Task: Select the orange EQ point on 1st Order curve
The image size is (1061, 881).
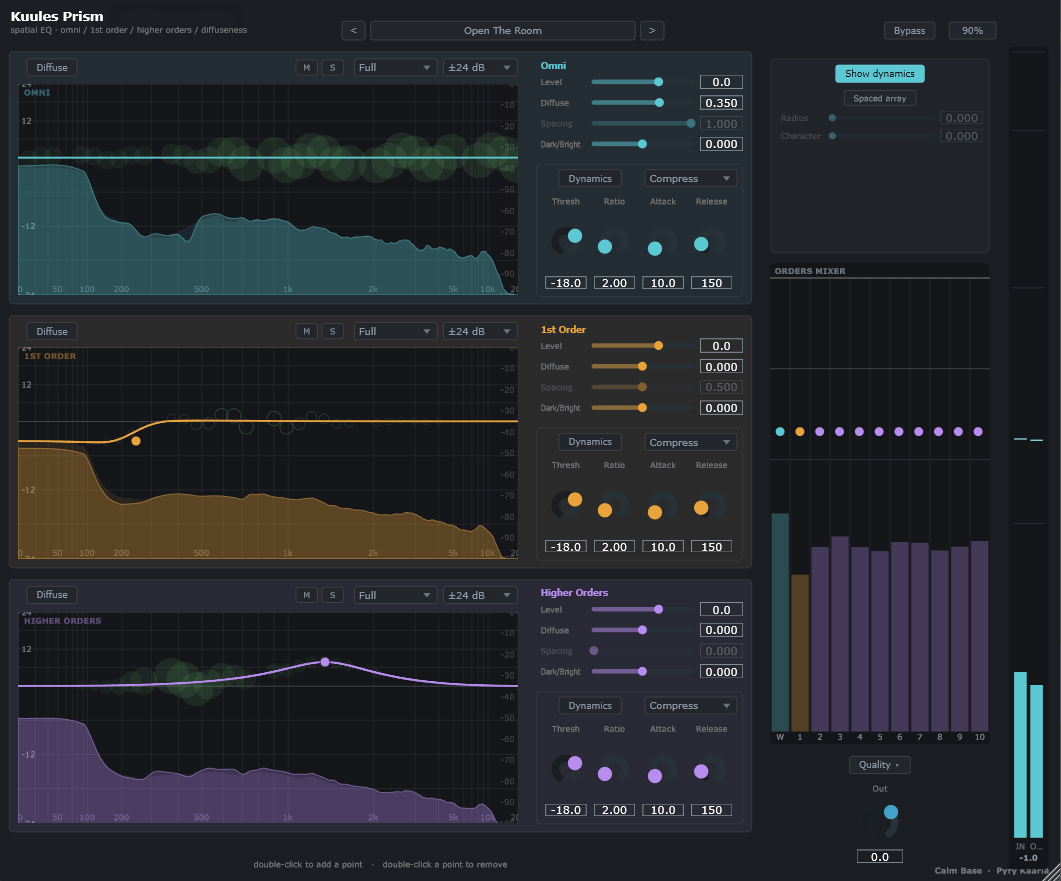Action: click(136, 441)
